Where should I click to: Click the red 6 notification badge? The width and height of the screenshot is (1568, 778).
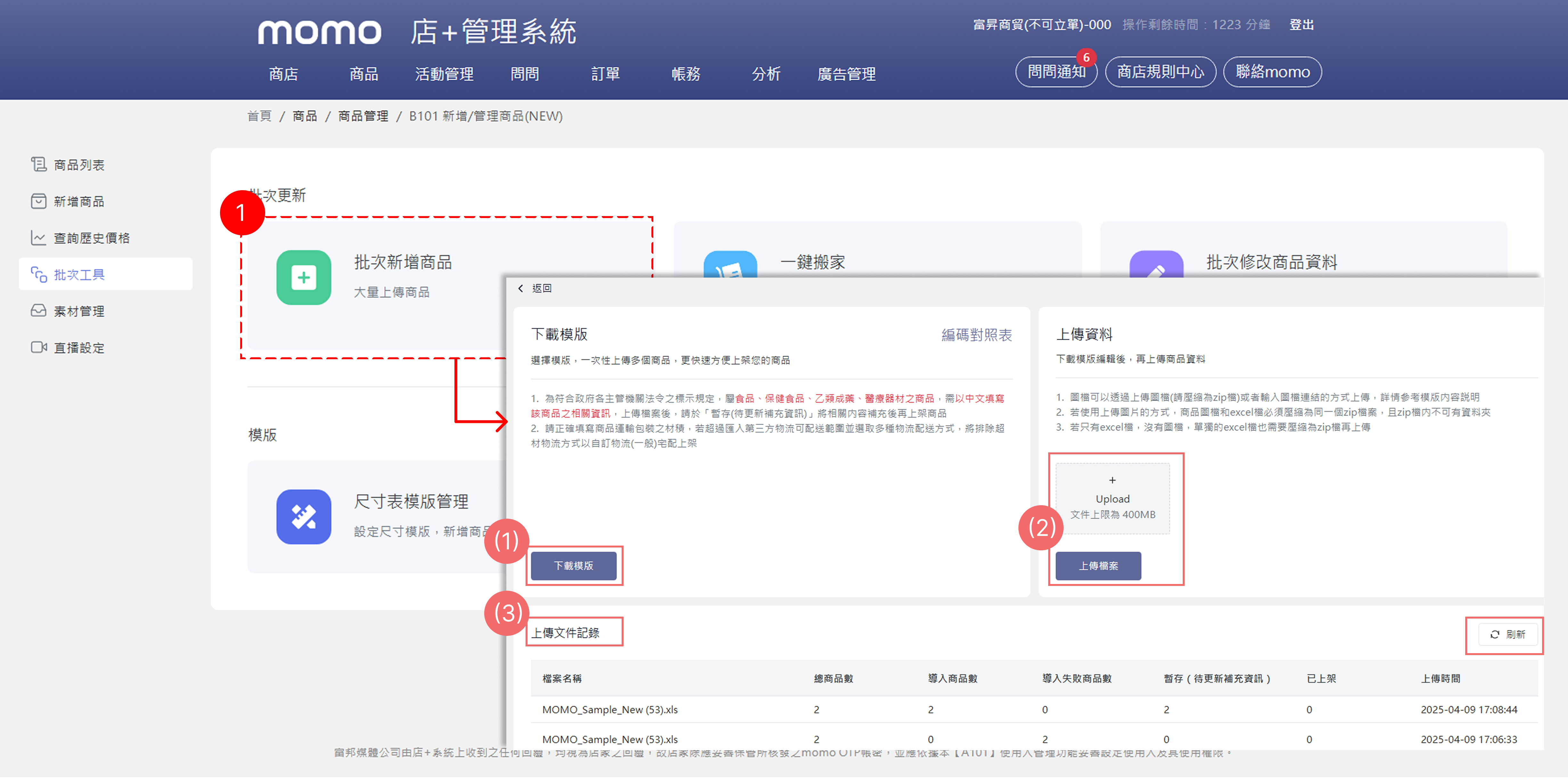[x=1086, y=58]
